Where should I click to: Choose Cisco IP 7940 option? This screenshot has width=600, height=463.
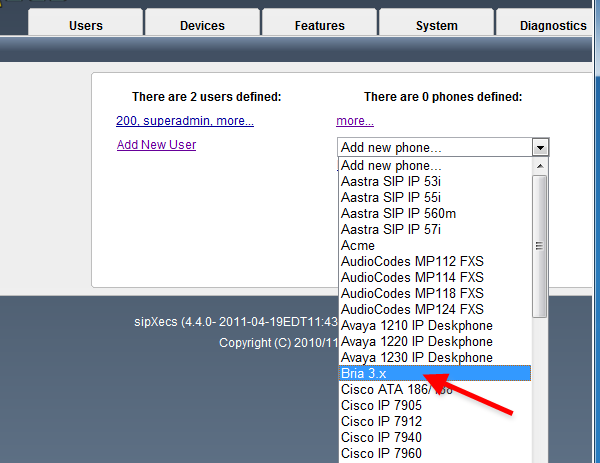[435, 438]
